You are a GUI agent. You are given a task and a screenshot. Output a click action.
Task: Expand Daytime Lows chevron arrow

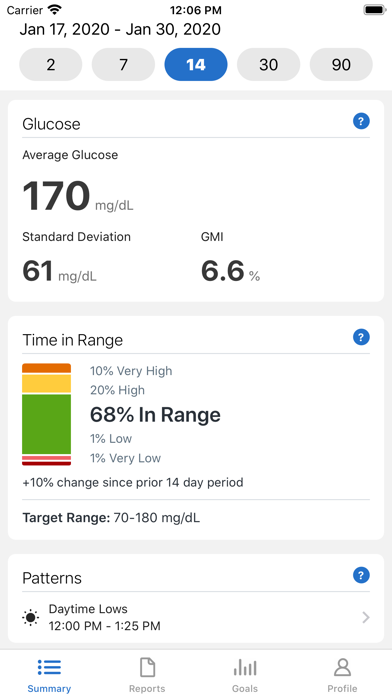pos(366,617)
